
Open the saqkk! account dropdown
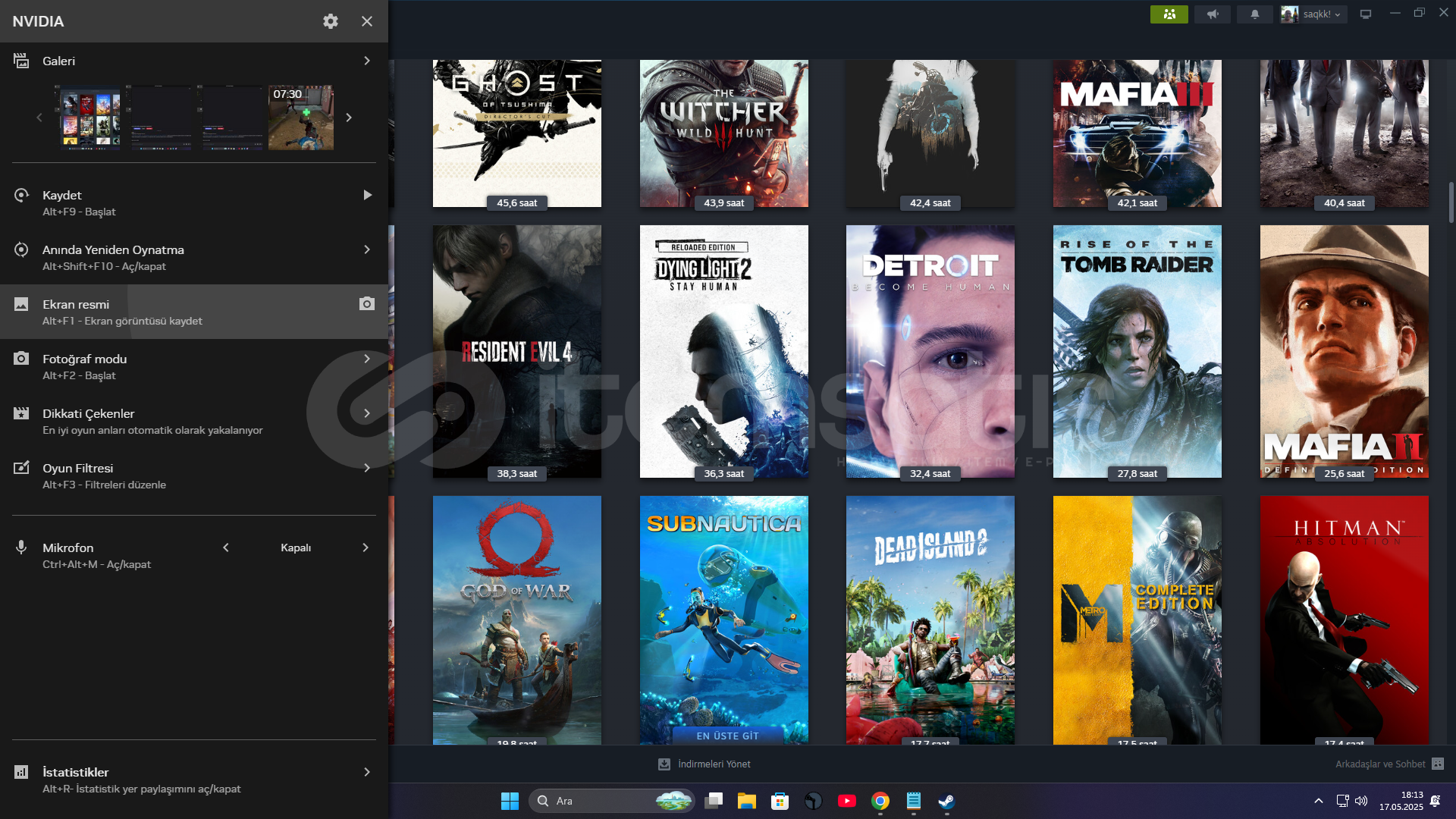click(1313, 14)
